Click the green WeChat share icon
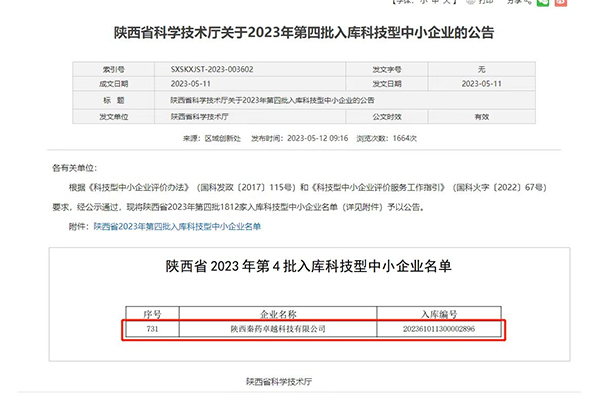The height and width of the screenshot is (400, 600). click(543, 2)
